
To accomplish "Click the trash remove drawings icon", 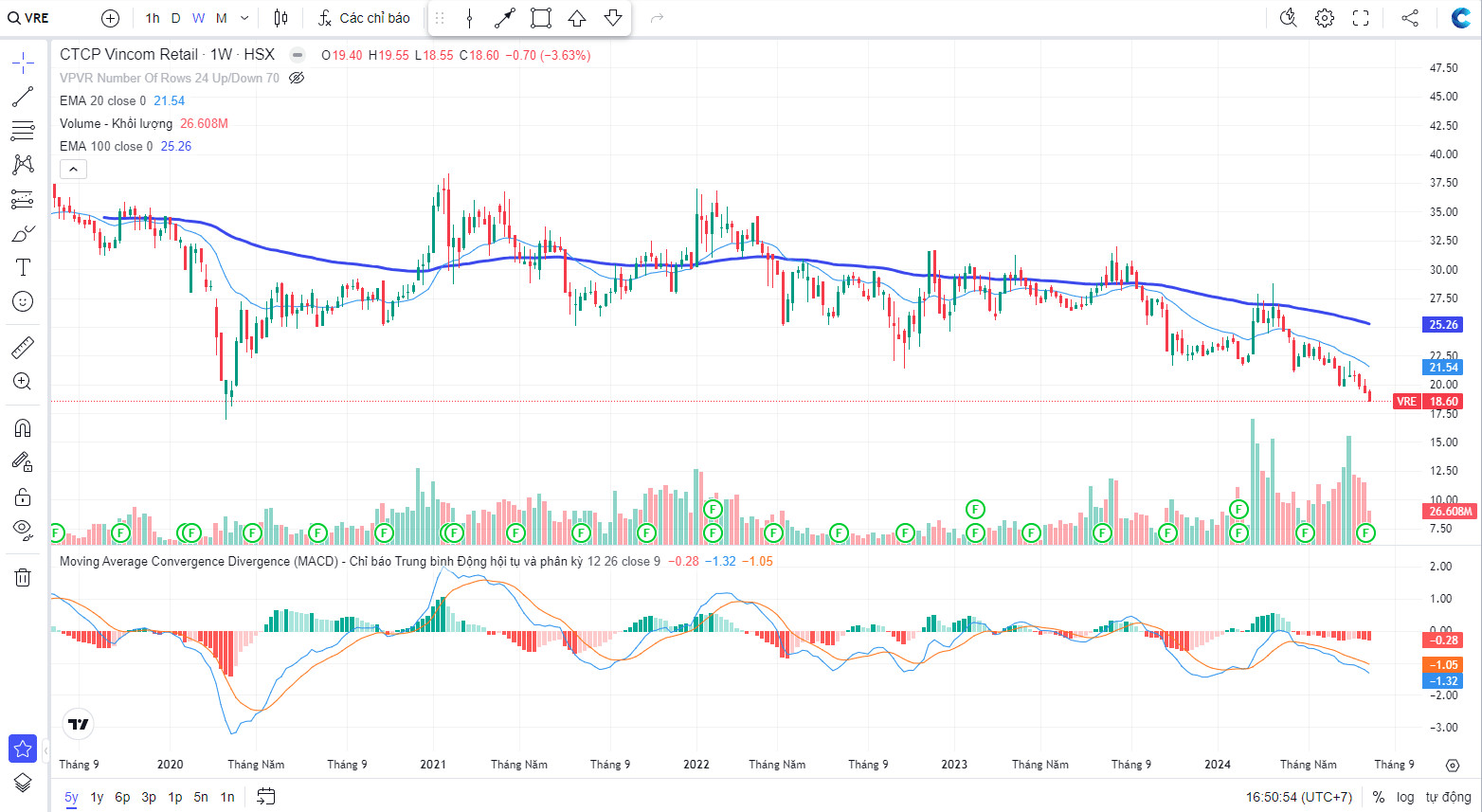I will [23, 577].
